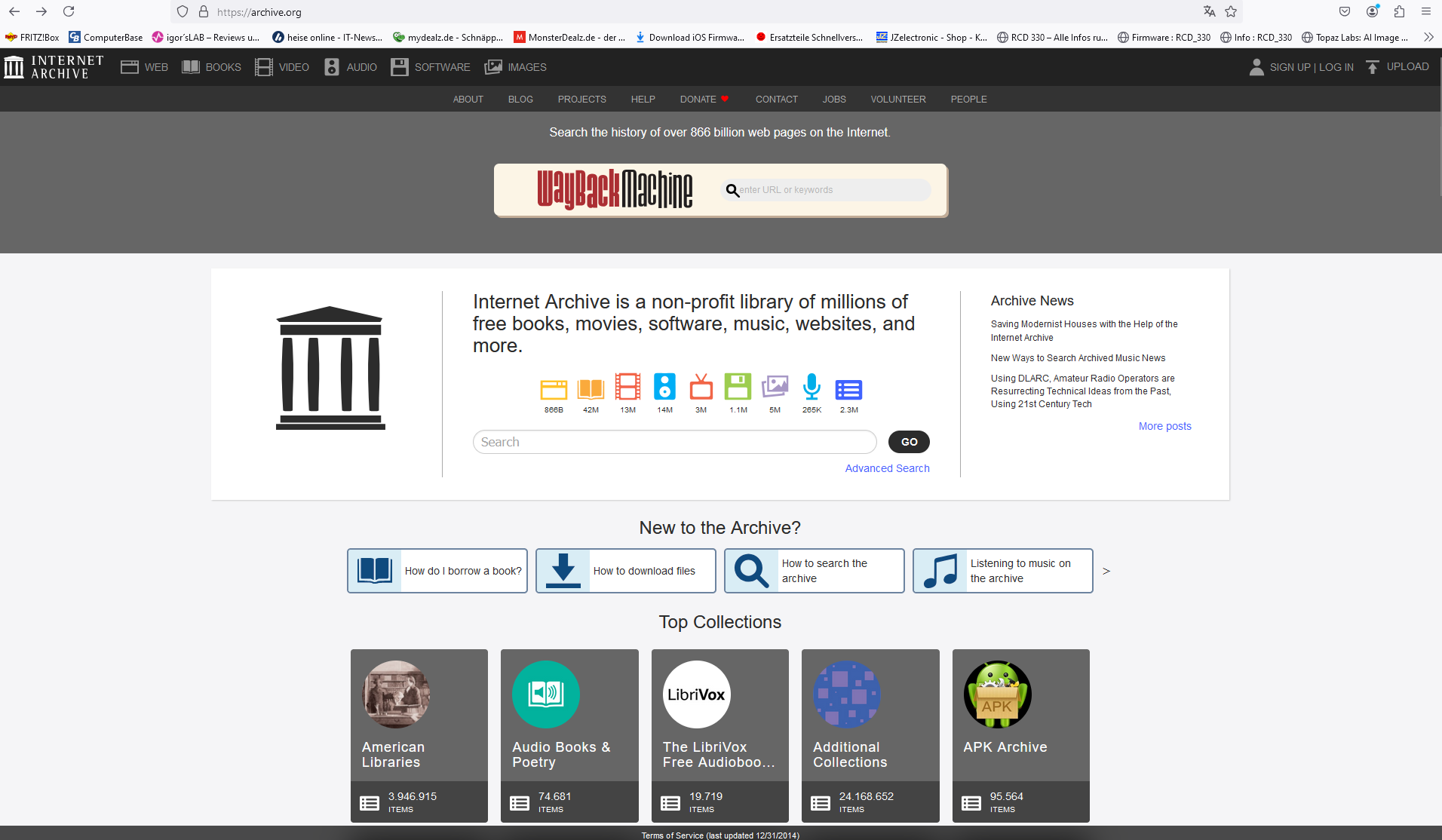Screen dimensions: 1442x840
Task: Open the PROJECTS menu item
Action: point(582,99)
